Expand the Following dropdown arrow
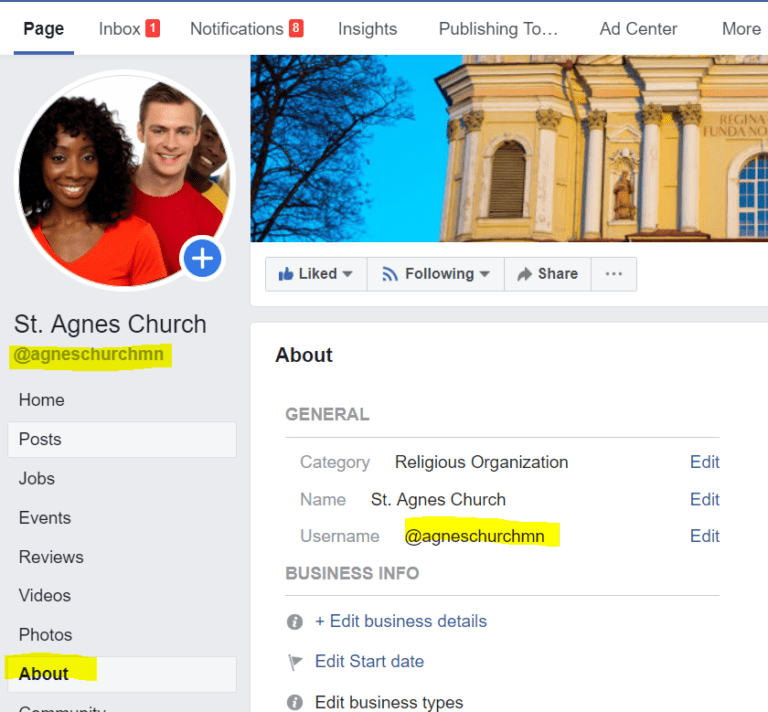 (x=485, y=274)
